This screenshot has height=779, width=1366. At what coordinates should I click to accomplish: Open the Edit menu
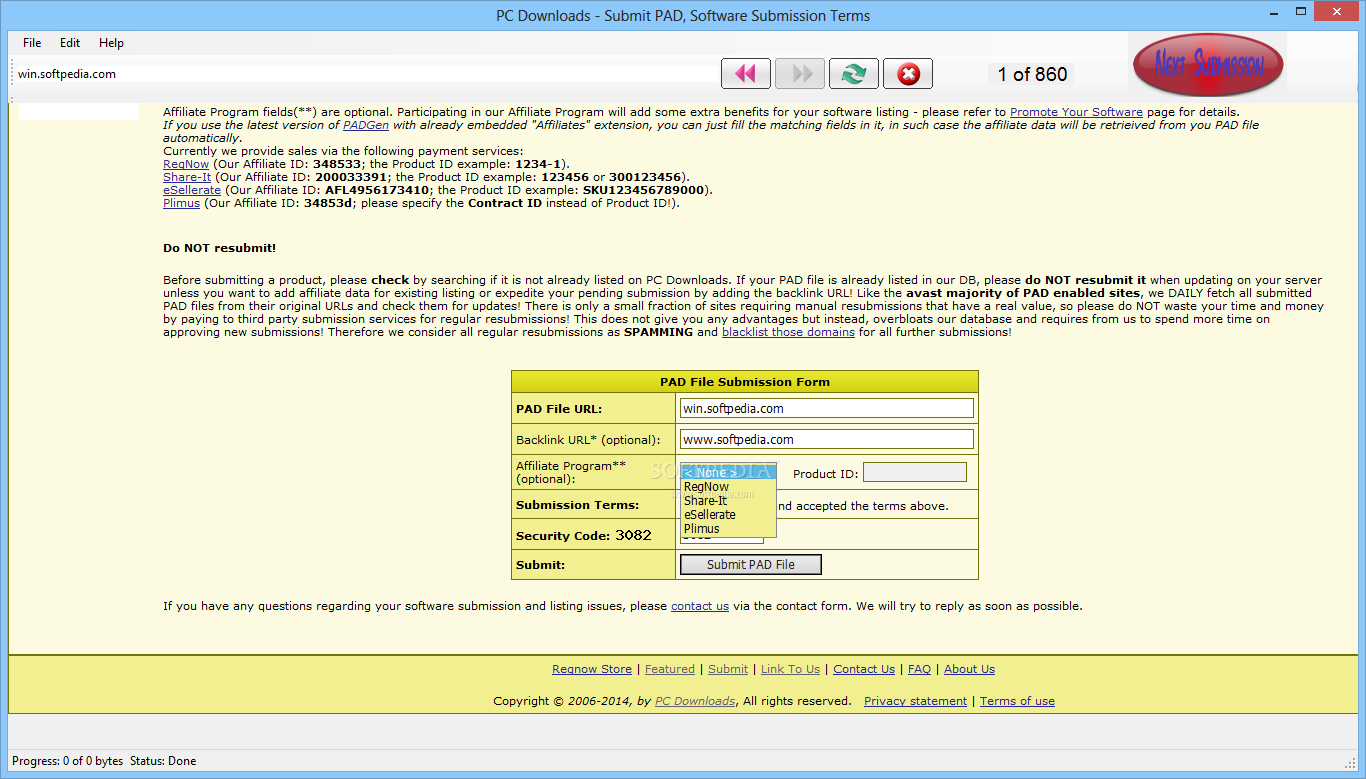pos(70,43)
